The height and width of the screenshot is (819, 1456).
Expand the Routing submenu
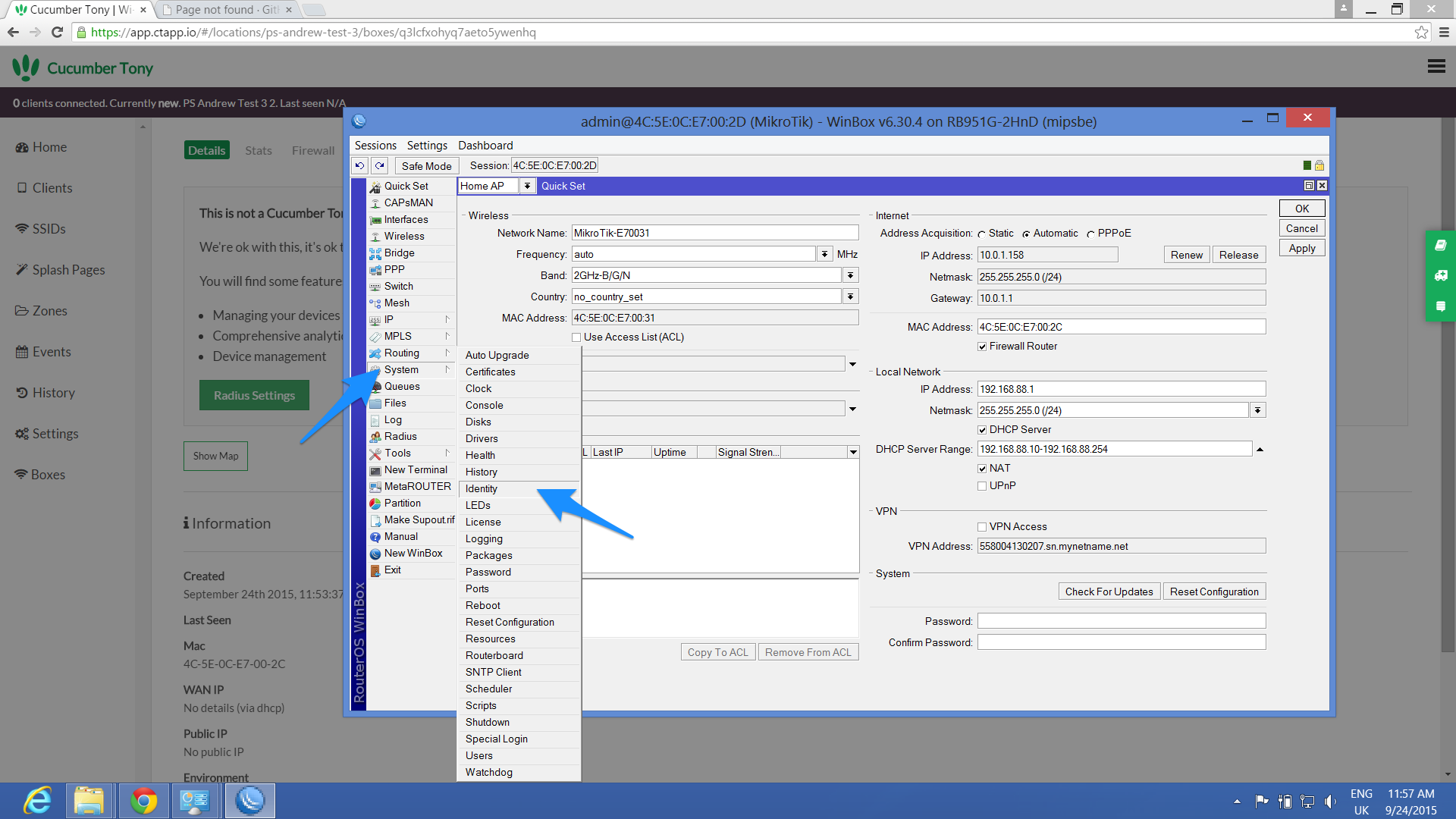pos(447,353)
